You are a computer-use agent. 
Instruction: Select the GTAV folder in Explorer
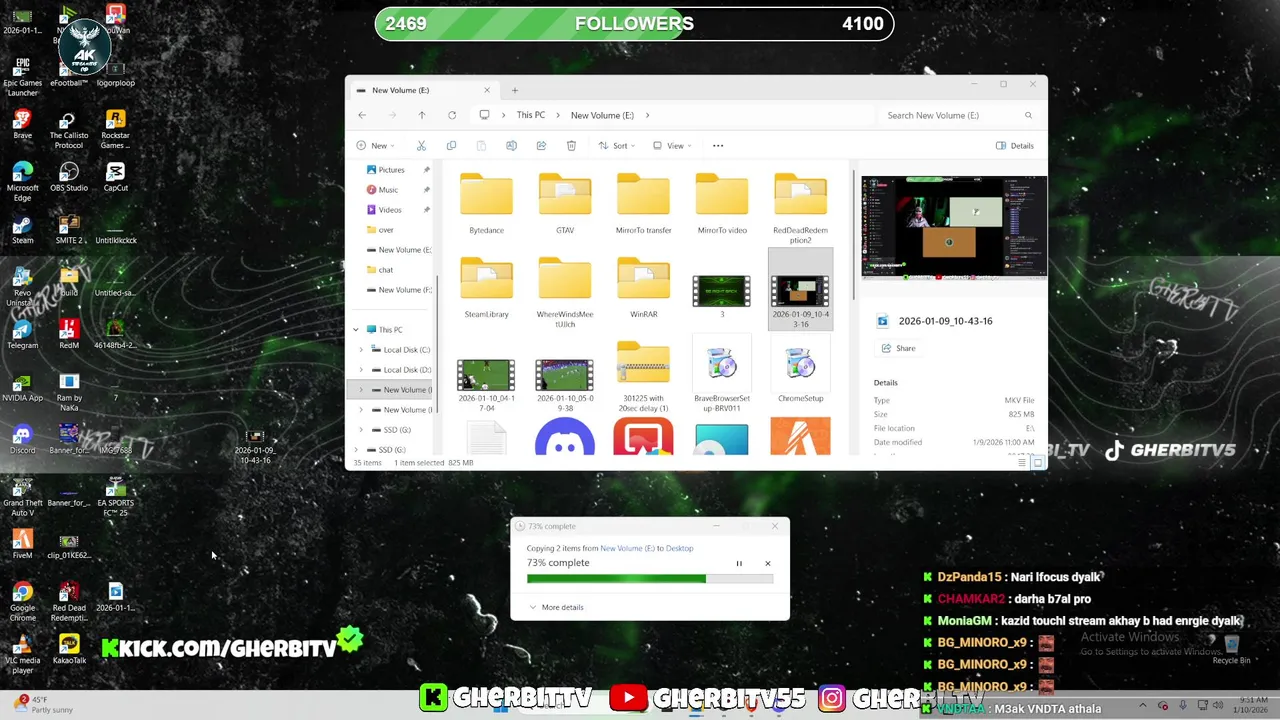(x=565, y=204)
